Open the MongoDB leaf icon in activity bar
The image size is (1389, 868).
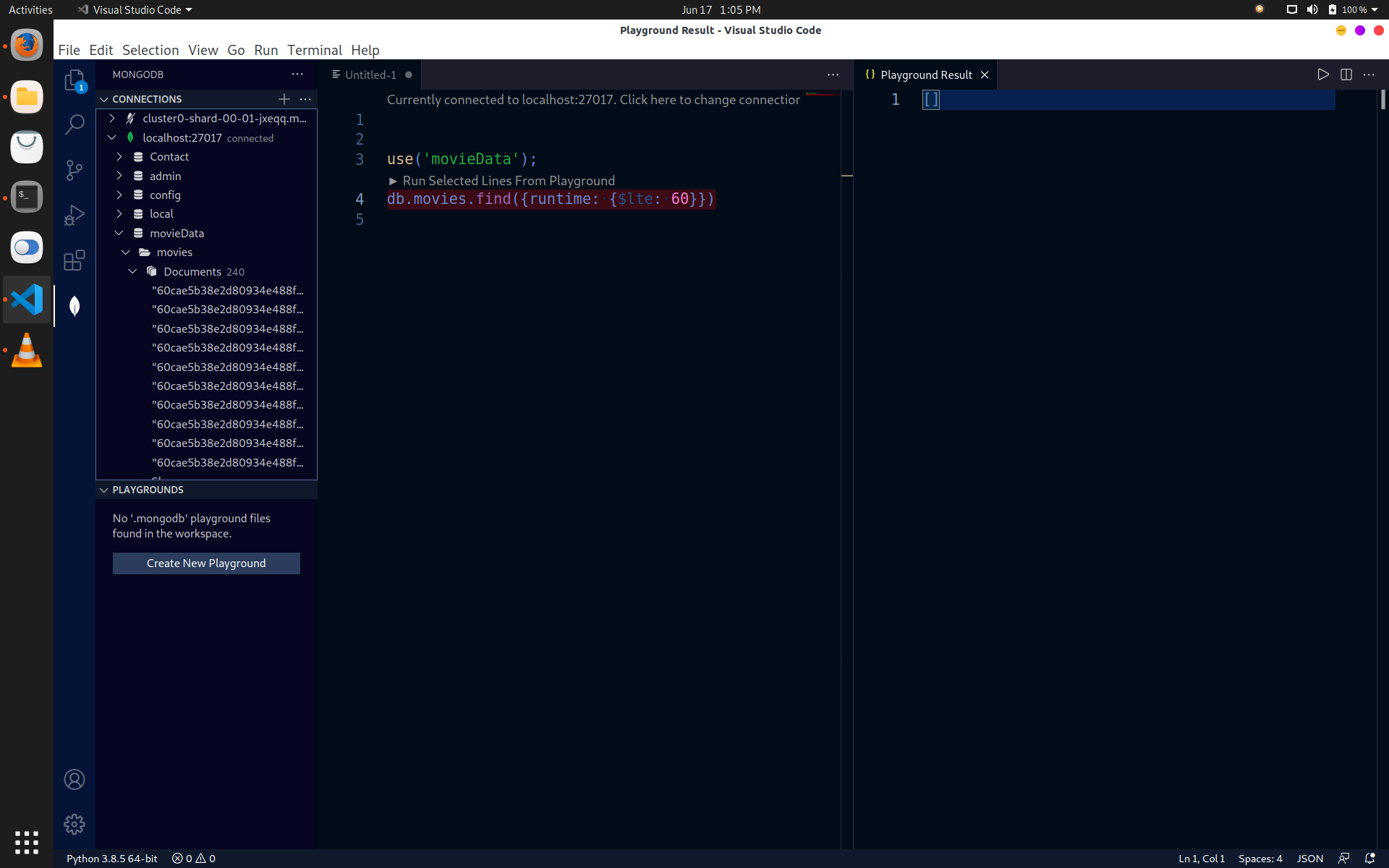(75, 306)
